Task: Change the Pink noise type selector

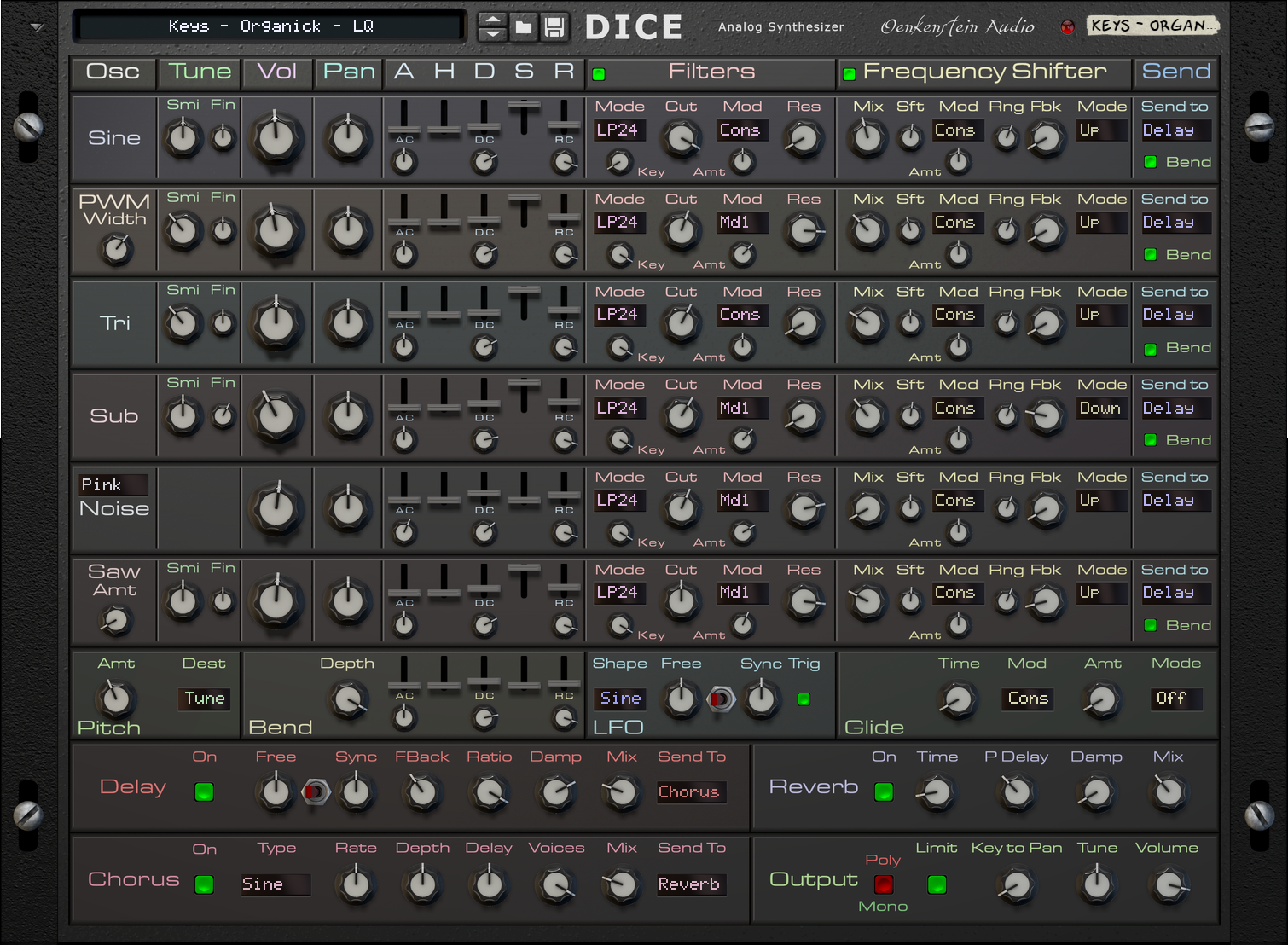Action: point(113,485)
